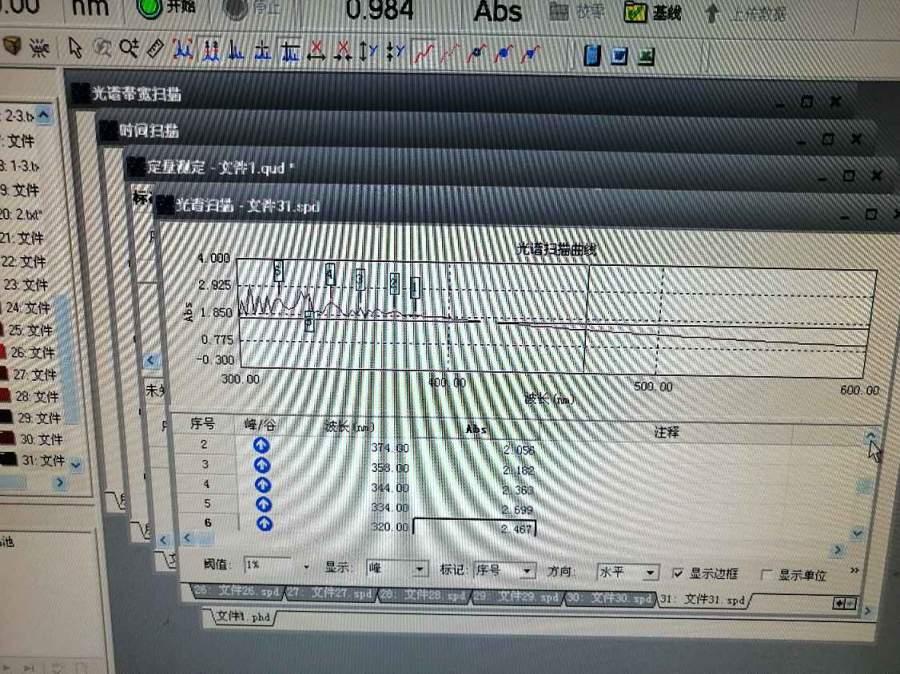Select 21: 文件 in the file list
Screen dimensions: 900x674
tap(21, 238)
